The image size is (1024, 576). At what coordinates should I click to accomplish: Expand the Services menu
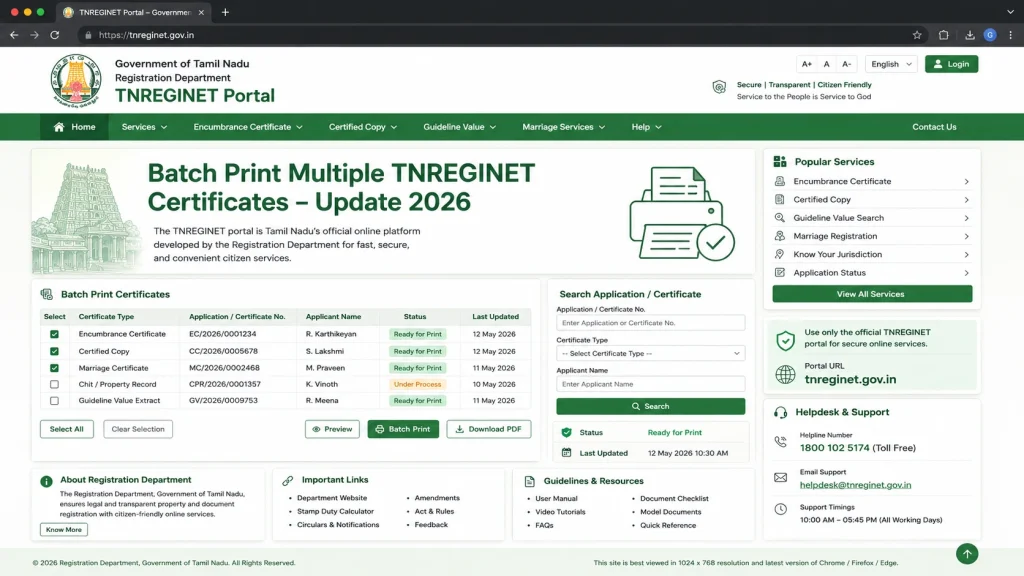coord(144,127)
